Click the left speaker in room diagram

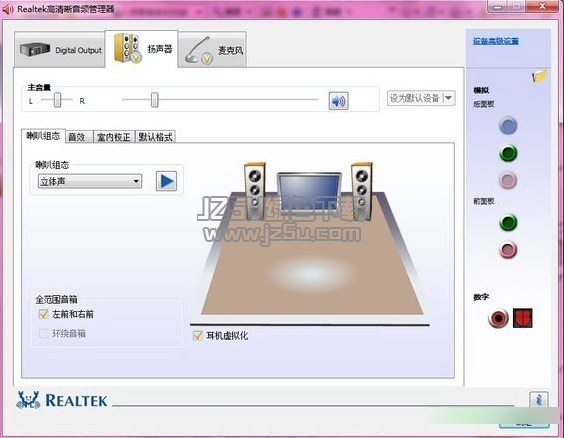255,191
